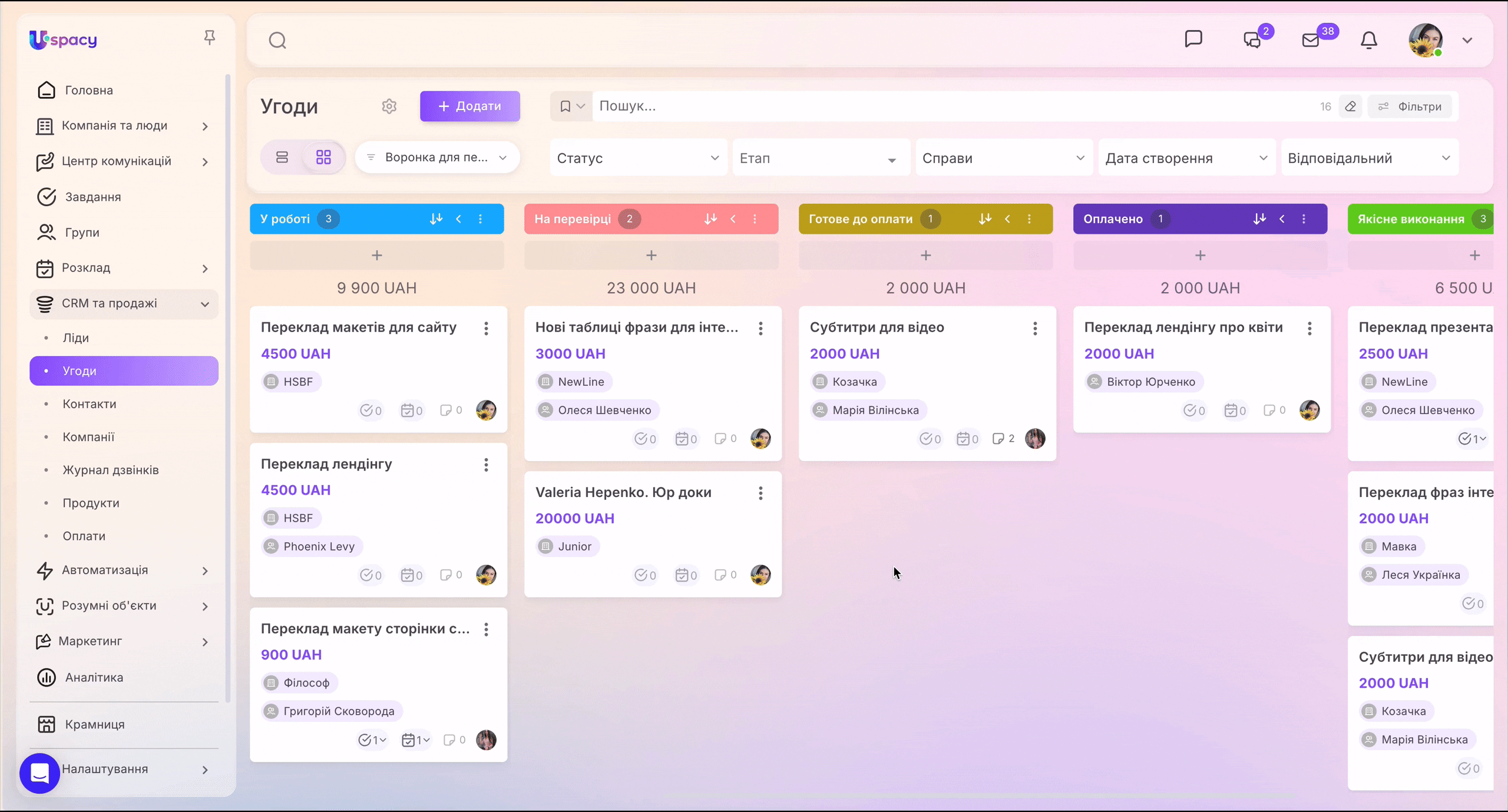Click Марія Вілінська contact tag on Субтитри card

[868, 410]
